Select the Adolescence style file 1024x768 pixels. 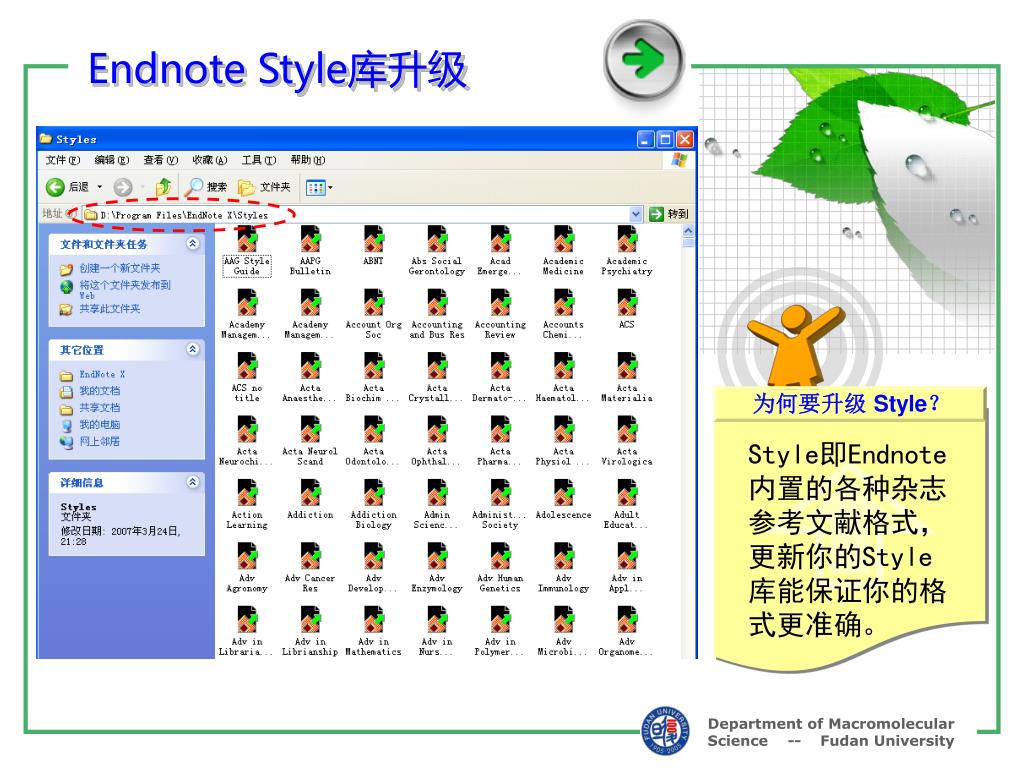[x=564, y=500]
